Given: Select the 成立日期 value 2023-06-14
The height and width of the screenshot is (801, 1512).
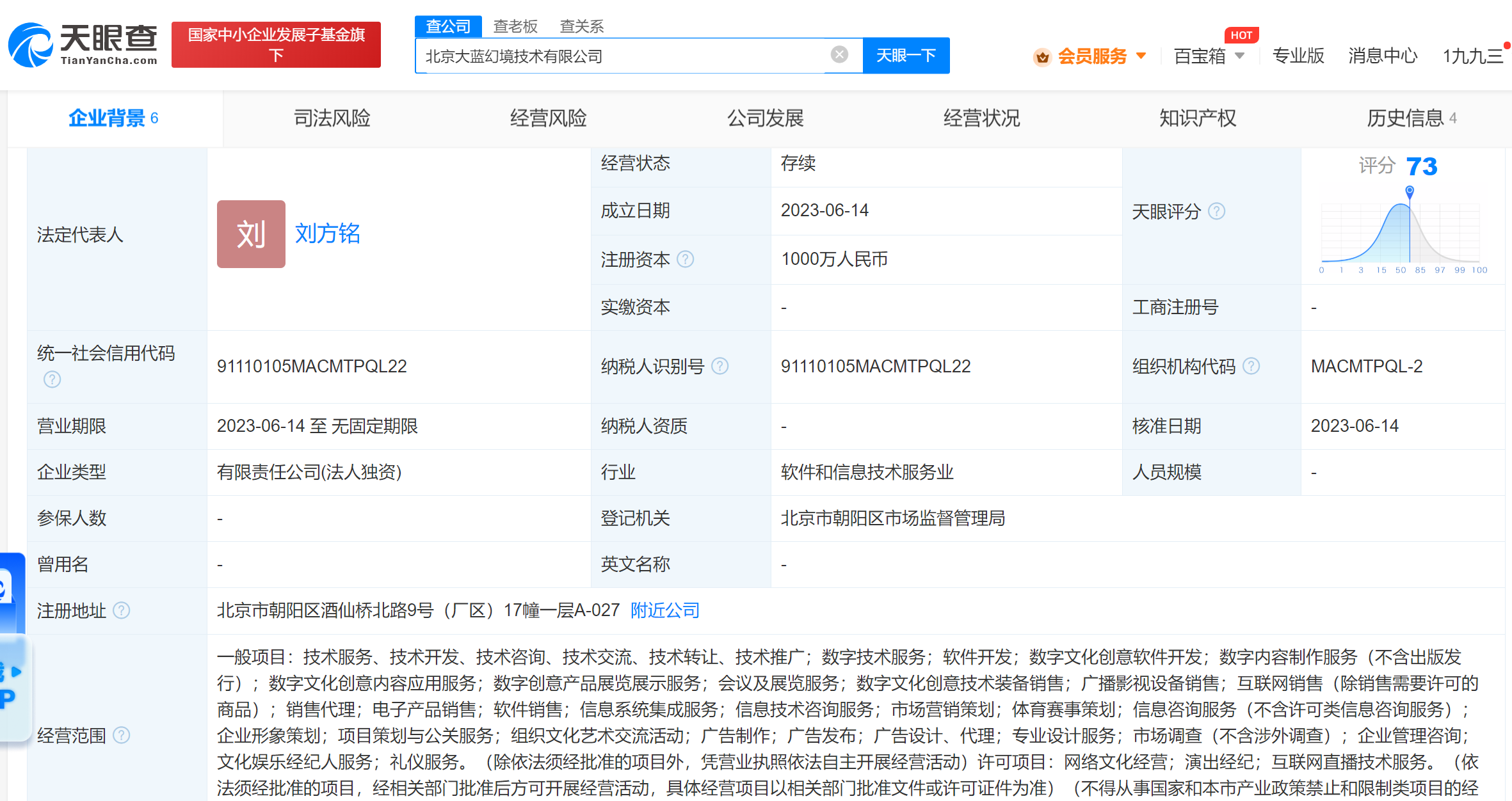Looking at the screenshot, I should (x=824, y=210).
